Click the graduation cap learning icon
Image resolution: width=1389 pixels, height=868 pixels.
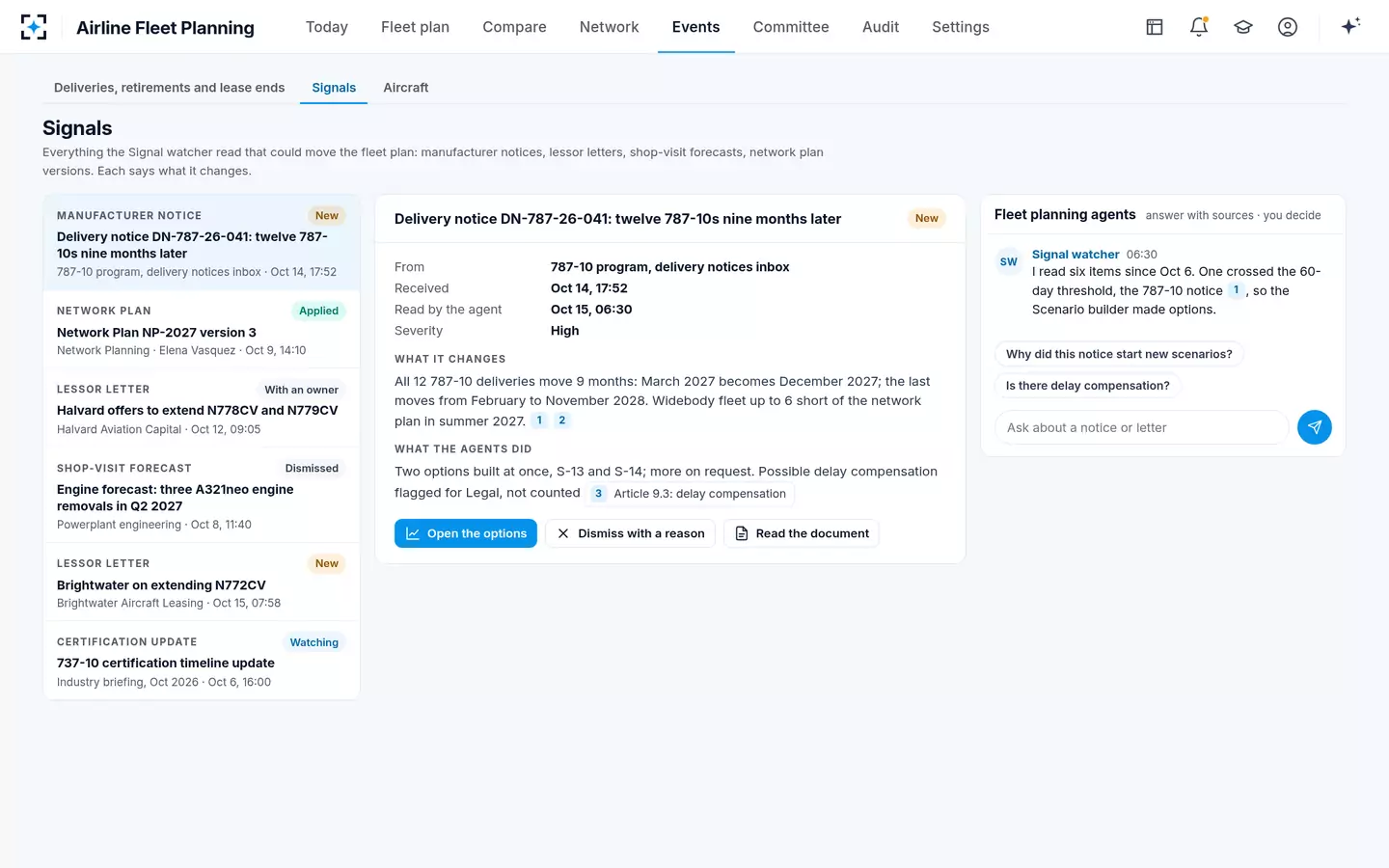(x=1243, y=27)
